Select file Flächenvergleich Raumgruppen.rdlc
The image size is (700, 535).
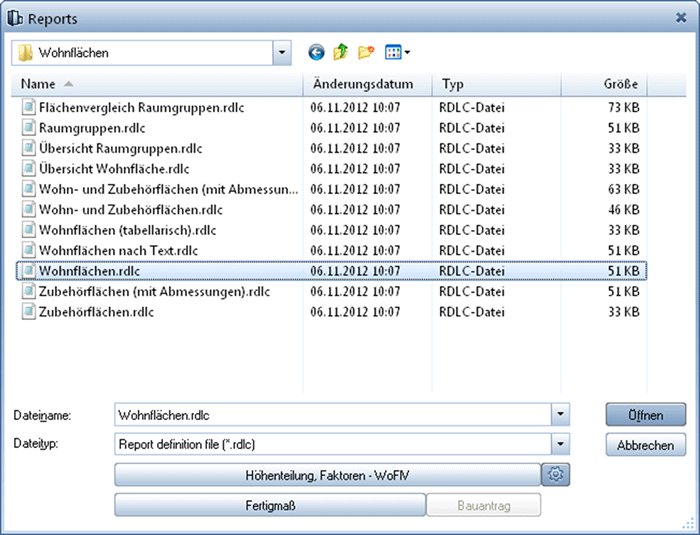coord(141,108)
